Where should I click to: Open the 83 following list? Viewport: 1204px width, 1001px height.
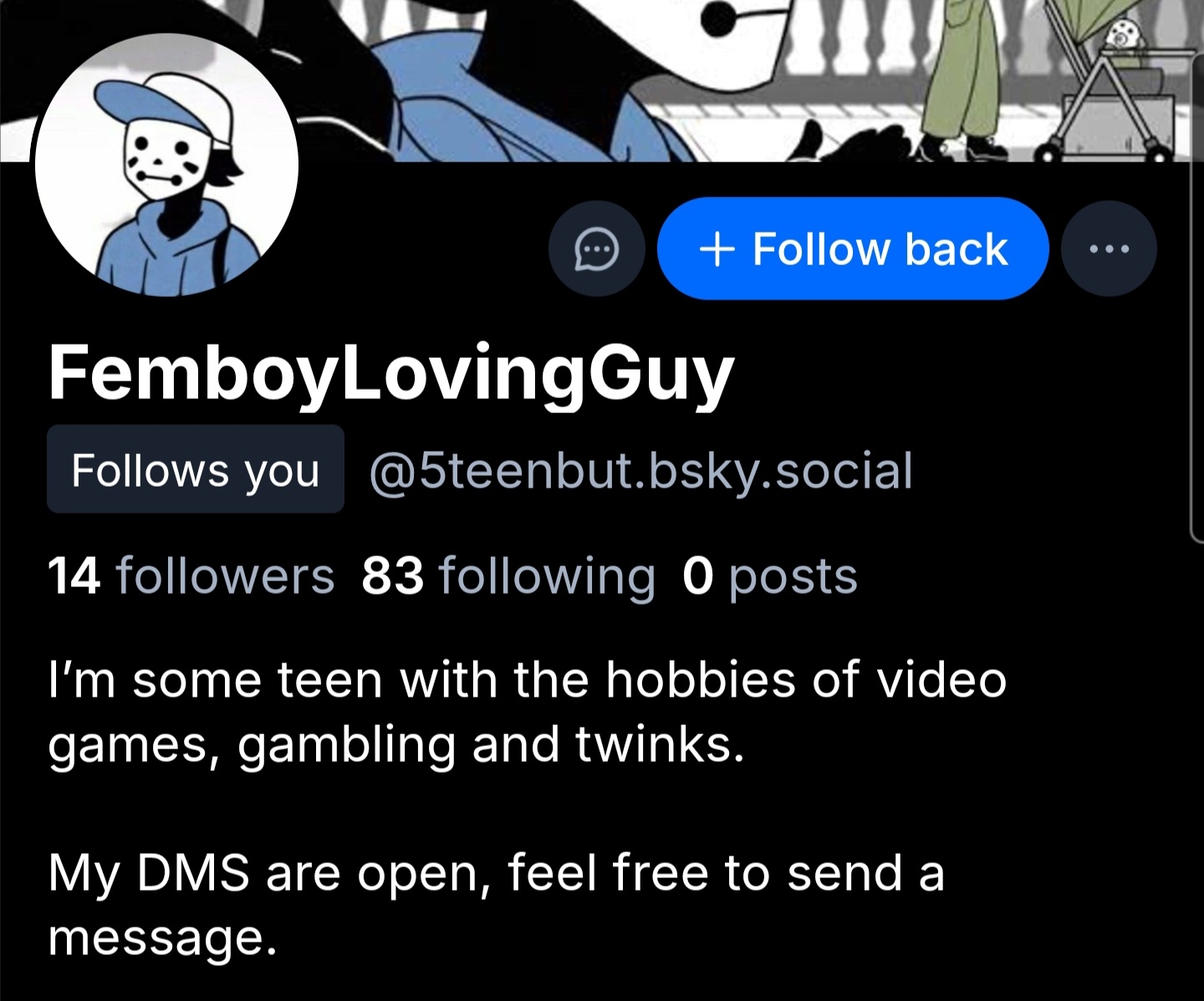coord(508,576)
